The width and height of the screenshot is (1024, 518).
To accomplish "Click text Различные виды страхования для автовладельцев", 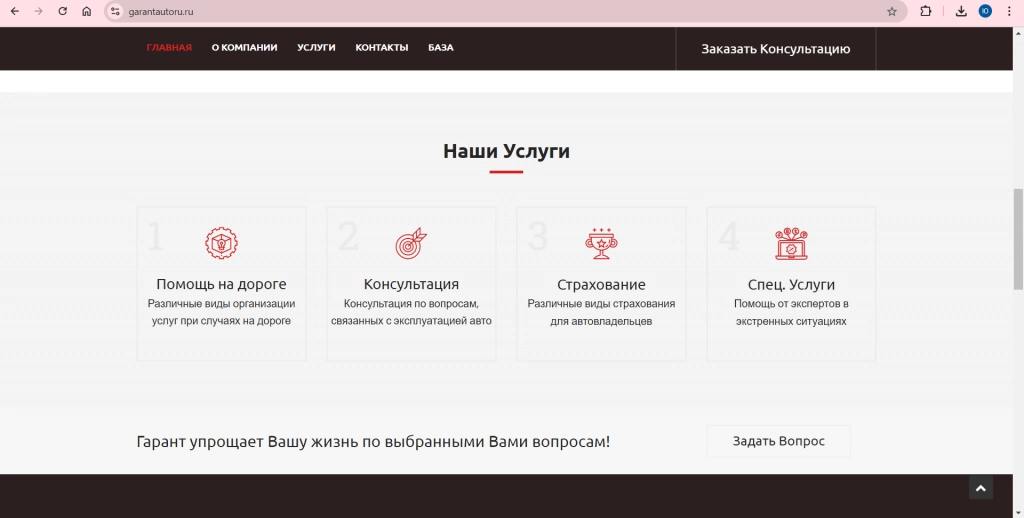I will pos(601,312).
